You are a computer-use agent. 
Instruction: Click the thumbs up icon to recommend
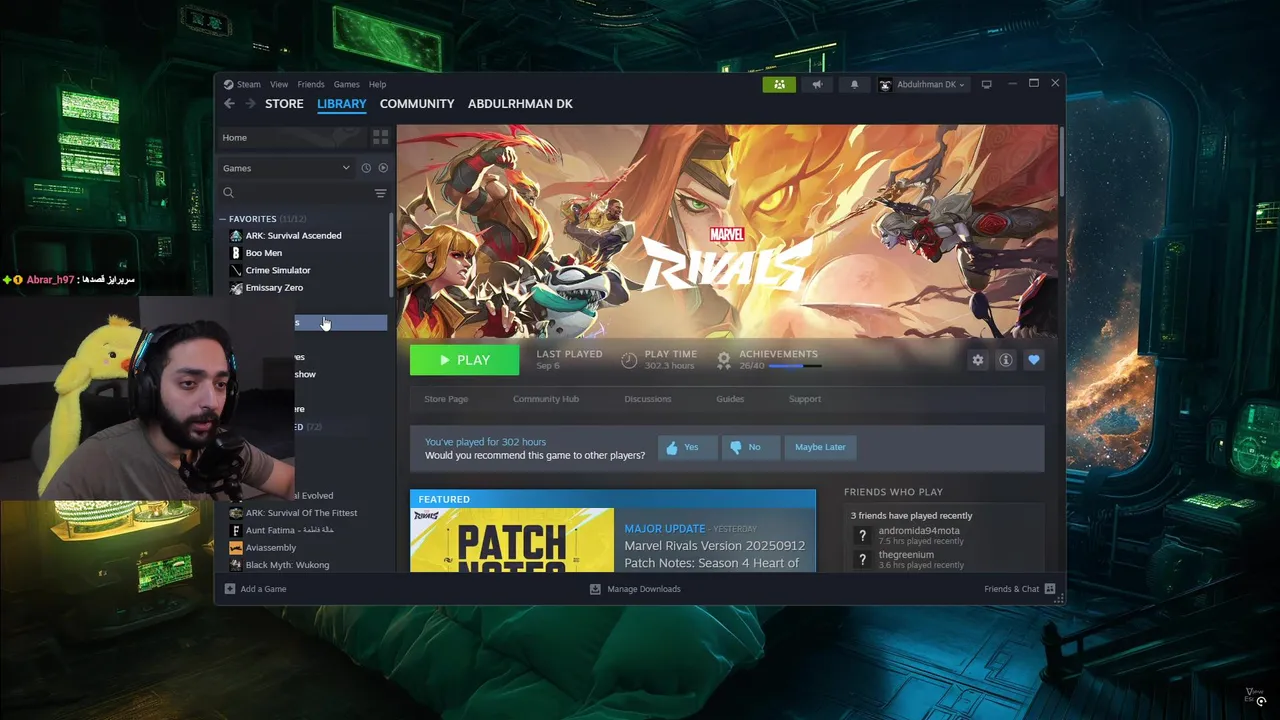(672, 447)
